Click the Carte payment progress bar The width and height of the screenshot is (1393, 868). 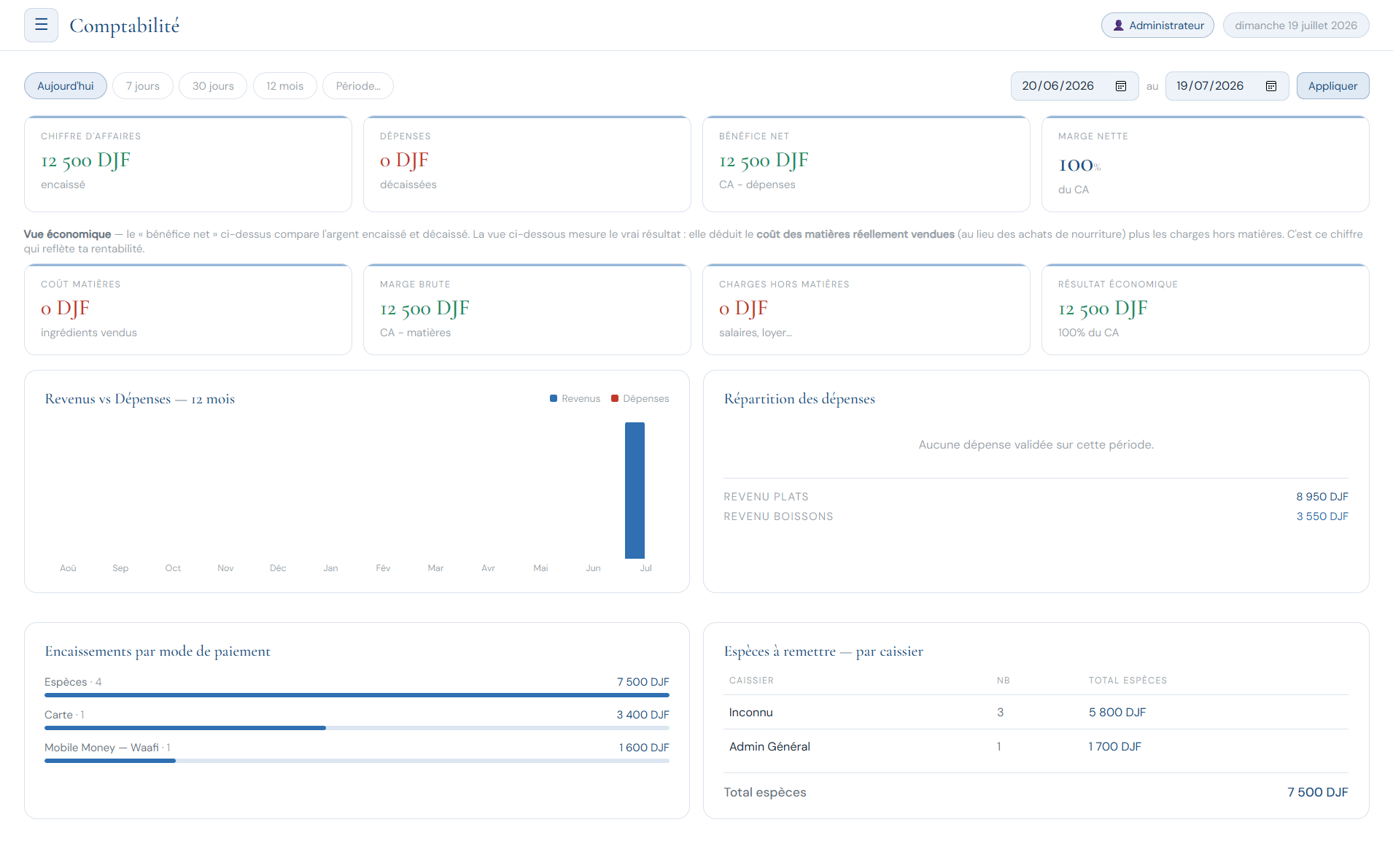[357, 728]
